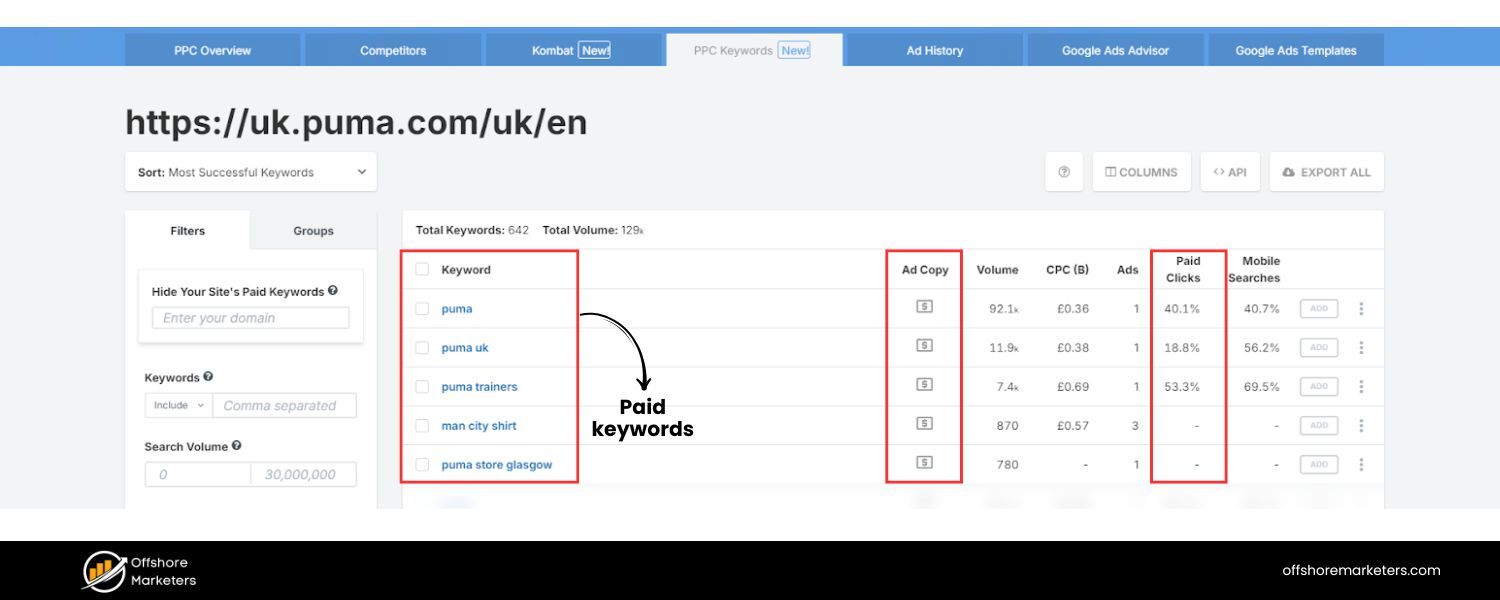Viewport: 1500px width, 600px height.
Task: Open the COLUMNS configuration icon
Action: 1141,171
